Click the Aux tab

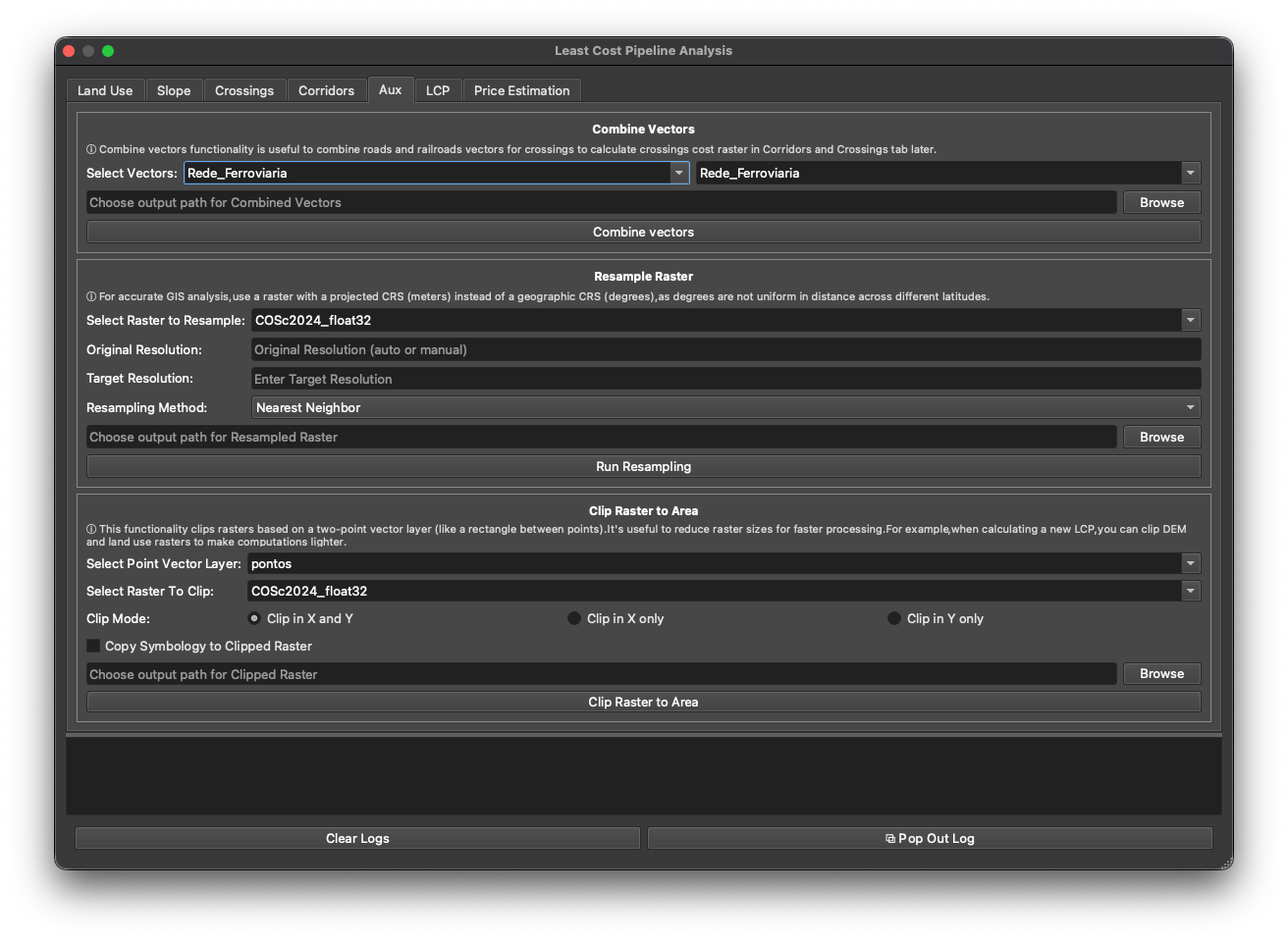click(390, 89)
